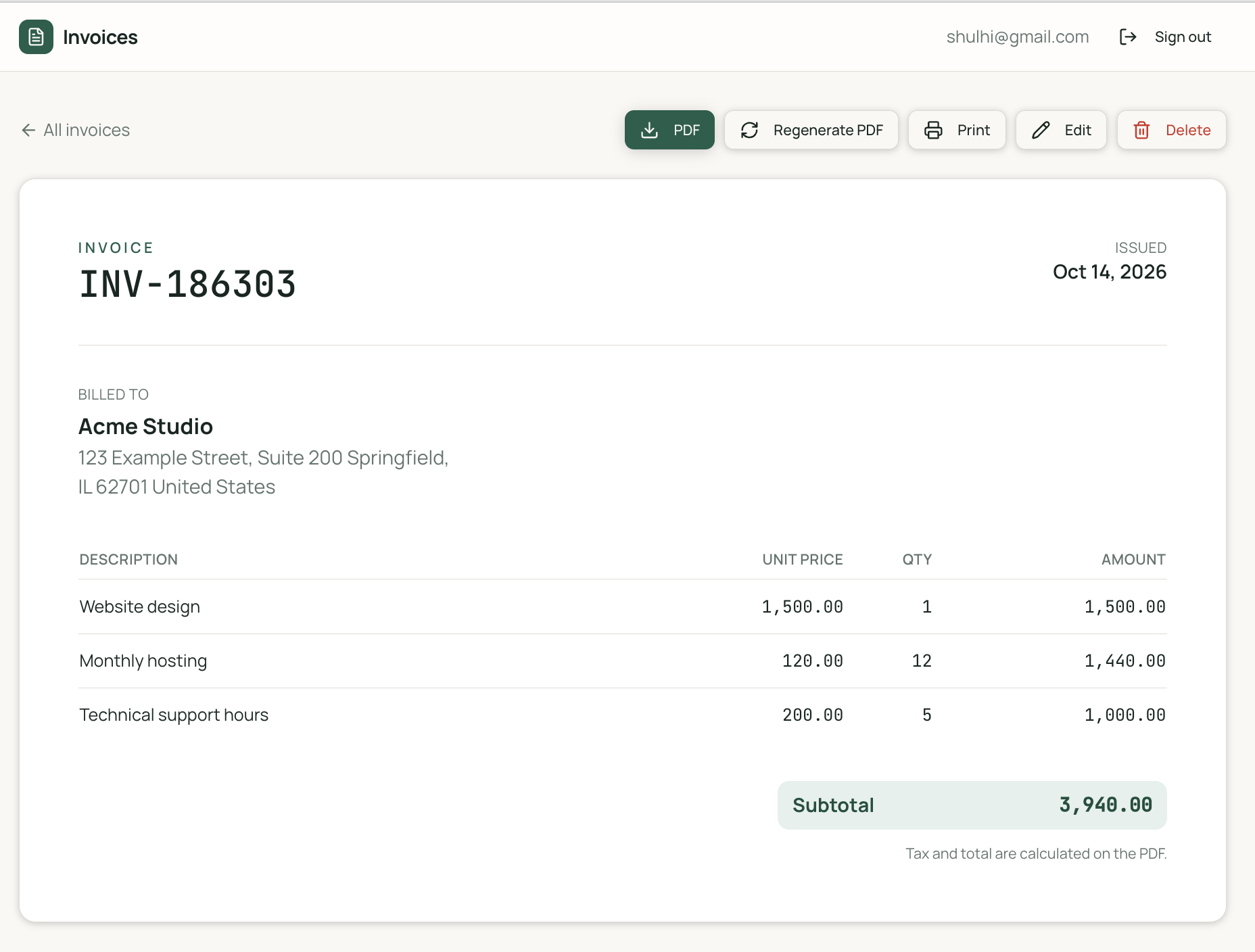Viewport: 1255px width, 952px height.
Task: Click the Website design description
Action: coord(140,606)
